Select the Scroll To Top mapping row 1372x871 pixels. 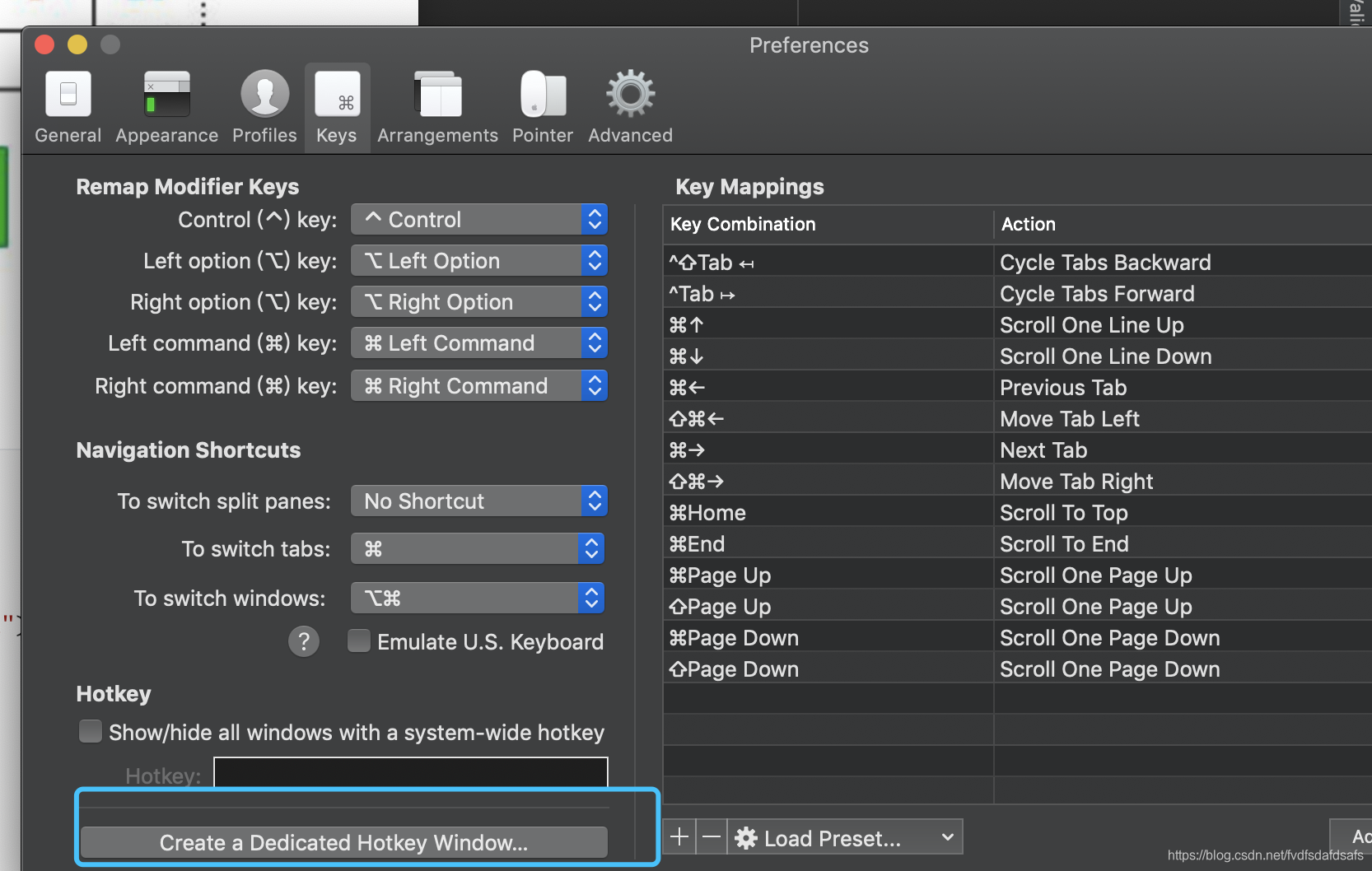(1018, 512)
